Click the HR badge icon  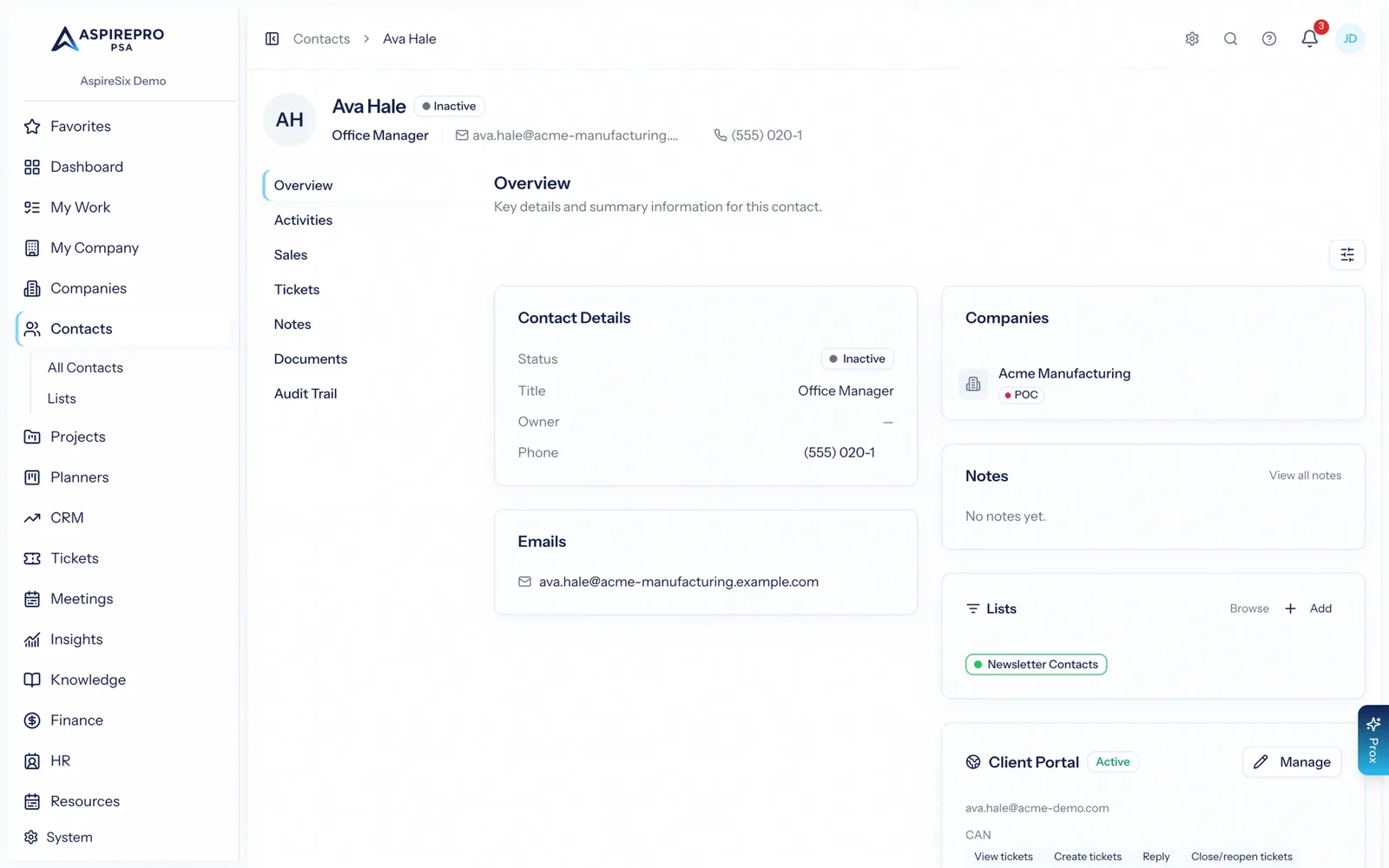(32, 761)
